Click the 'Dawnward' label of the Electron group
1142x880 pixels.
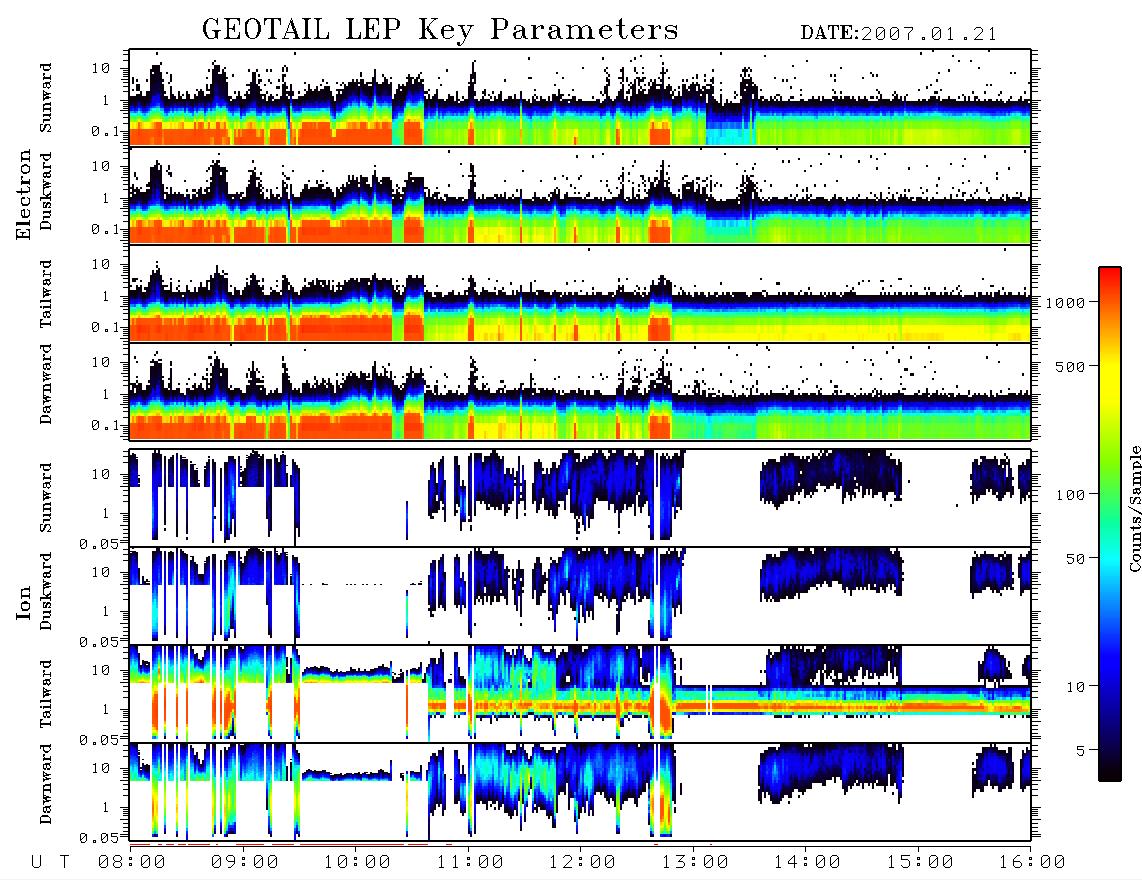coord(46,384)
